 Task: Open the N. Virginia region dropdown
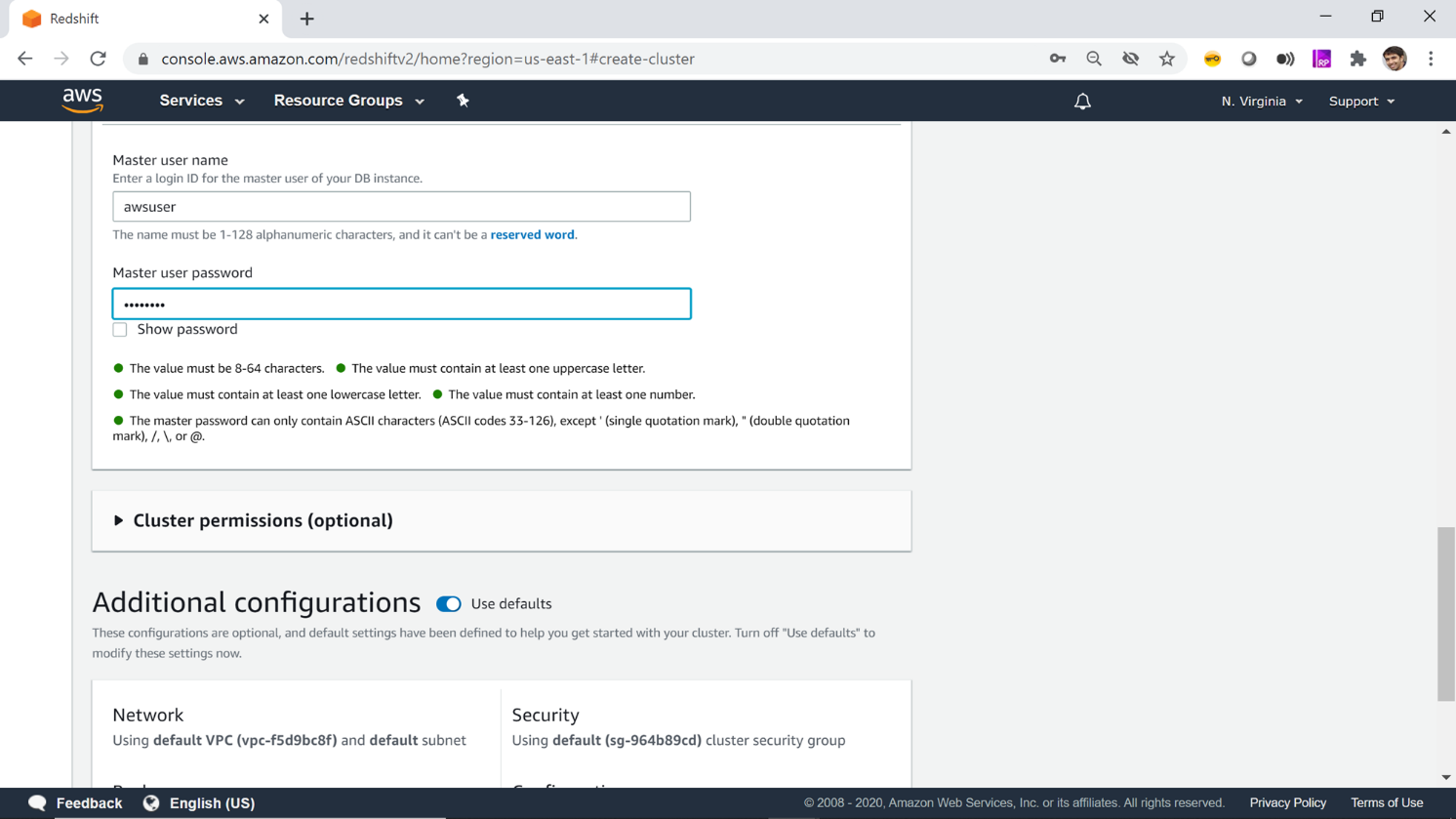point(1261,102)
